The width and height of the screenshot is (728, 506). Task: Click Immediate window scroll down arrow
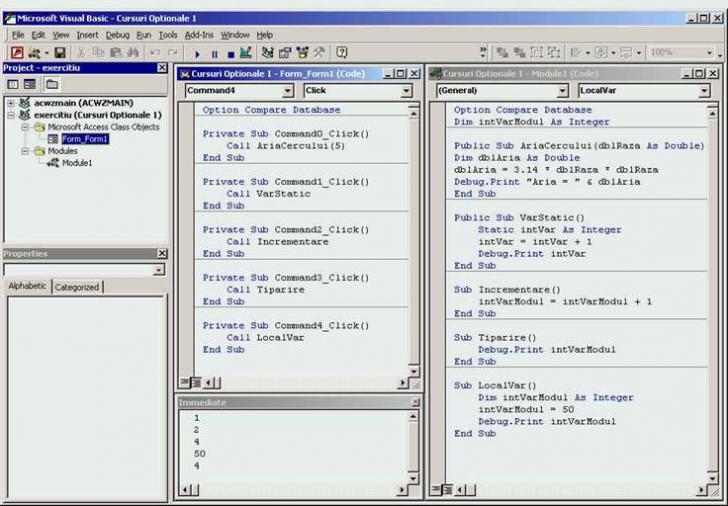[413, 478]
